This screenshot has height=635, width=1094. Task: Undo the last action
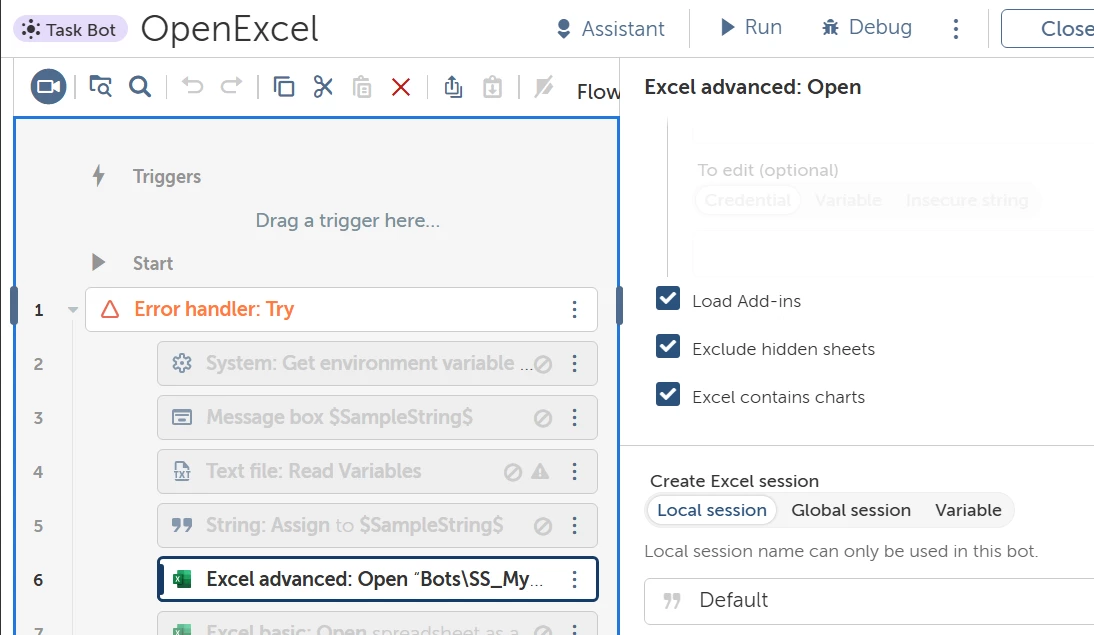click(192, 87)
